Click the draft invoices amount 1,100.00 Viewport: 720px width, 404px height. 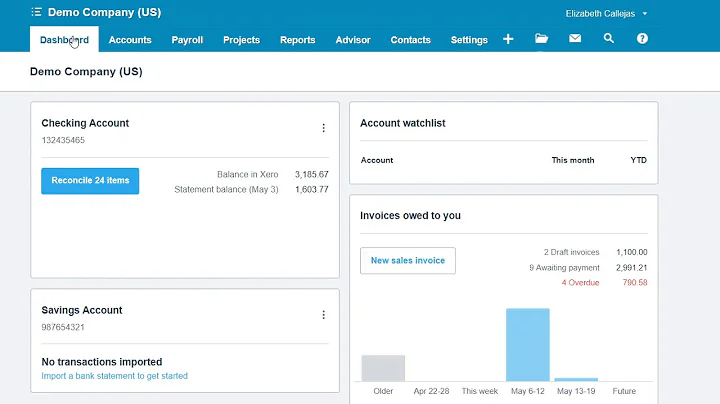pos(631,252)
